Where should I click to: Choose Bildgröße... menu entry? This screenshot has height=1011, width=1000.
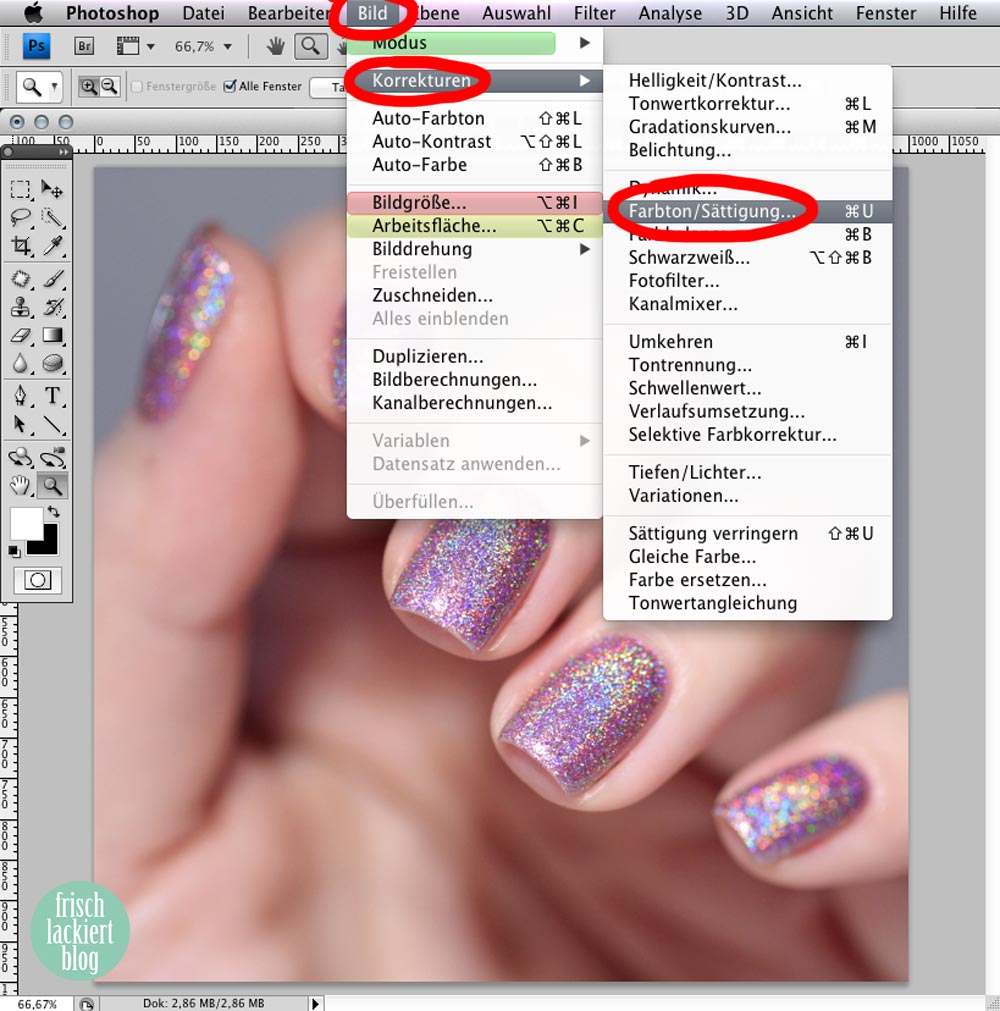475,202
